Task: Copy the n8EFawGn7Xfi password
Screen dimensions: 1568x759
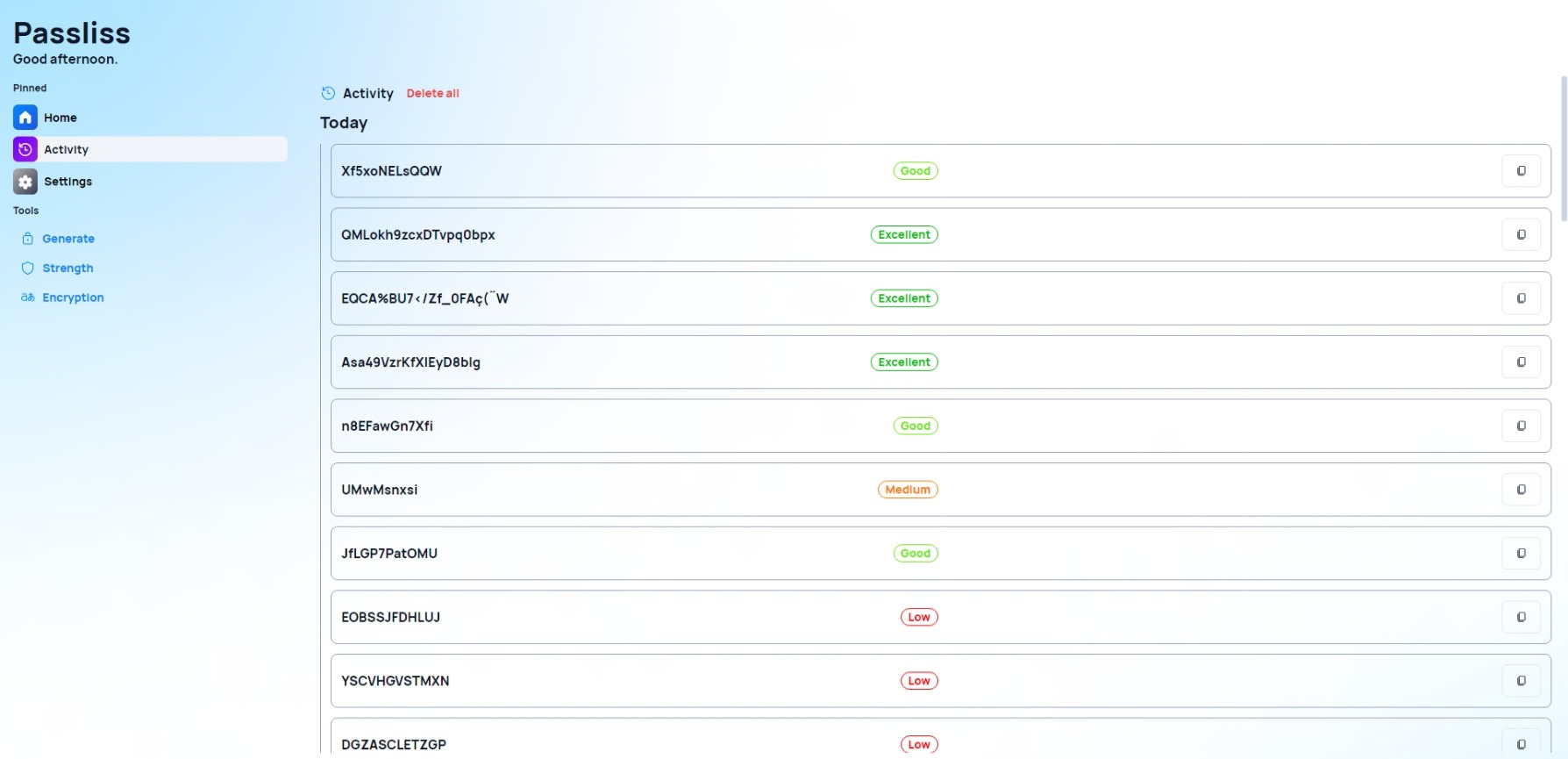Action: tap(1521, 426)
